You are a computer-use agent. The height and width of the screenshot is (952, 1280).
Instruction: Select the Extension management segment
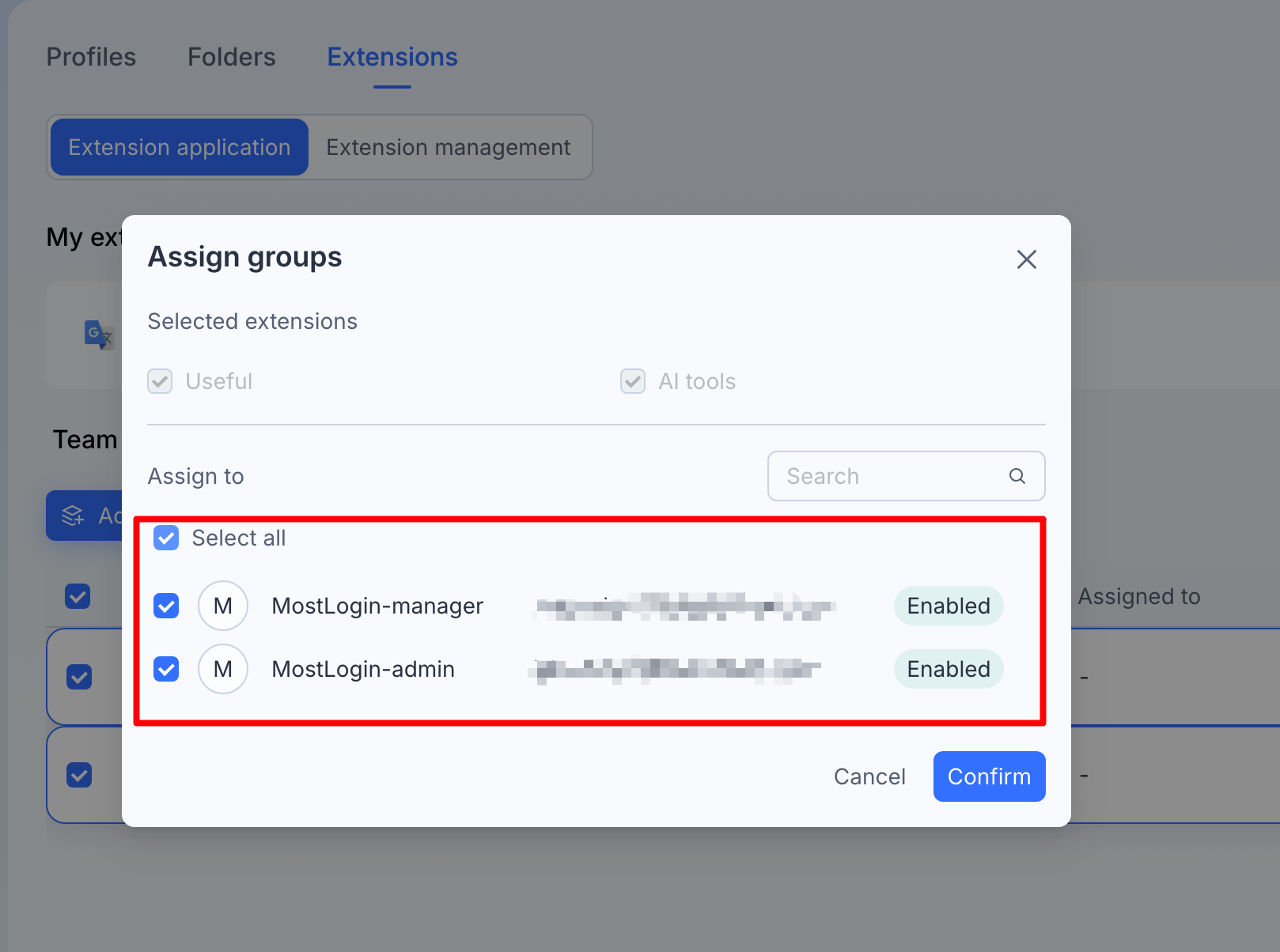coord(449,147)
